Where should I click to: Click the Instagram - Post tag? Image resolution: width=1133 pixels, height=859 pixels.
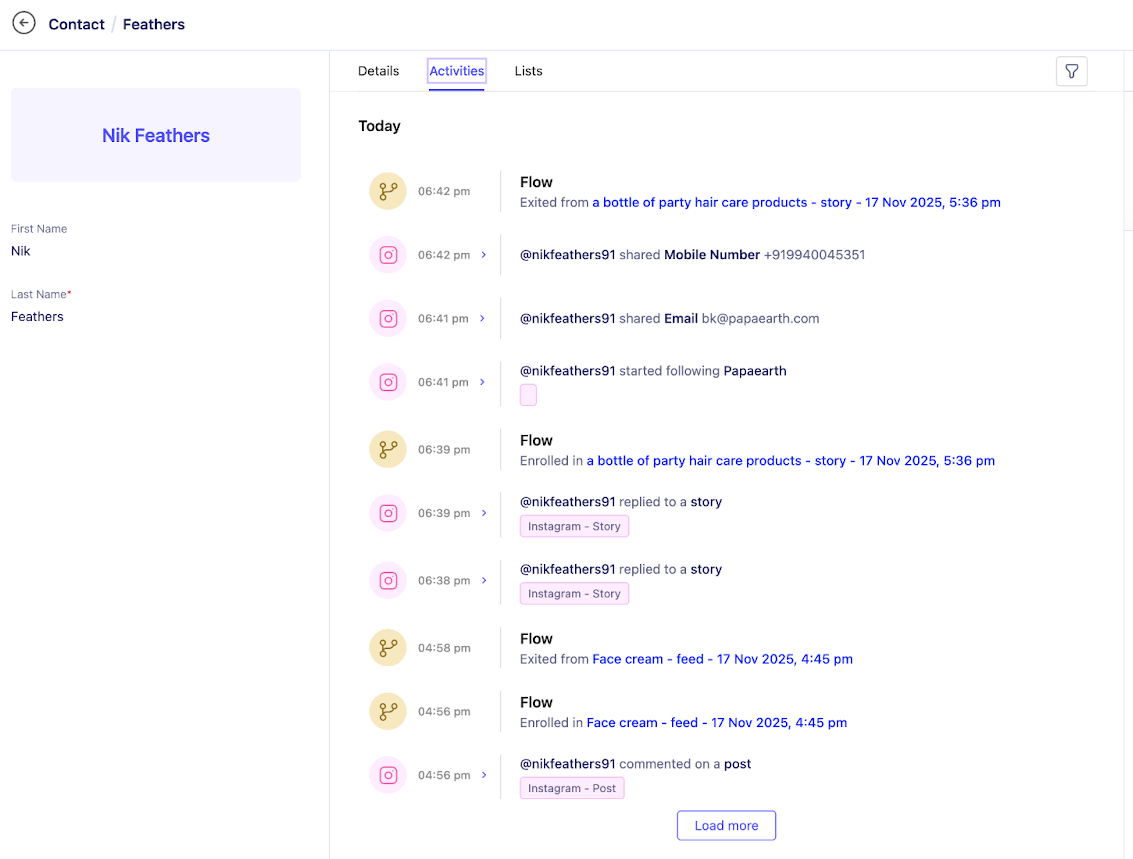[x=572, y=788]
